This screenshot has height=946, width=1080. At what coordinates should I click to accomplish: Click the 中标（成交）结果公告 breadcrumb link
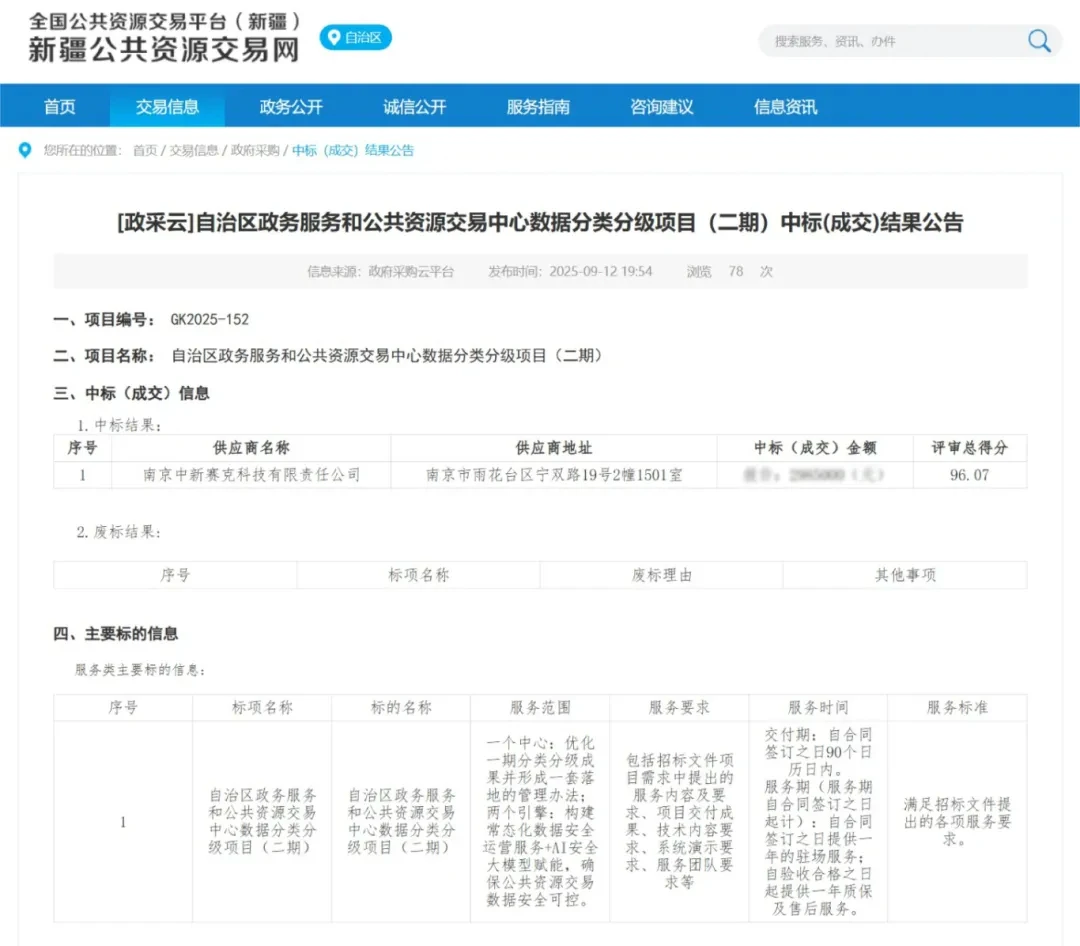[353, 151]
